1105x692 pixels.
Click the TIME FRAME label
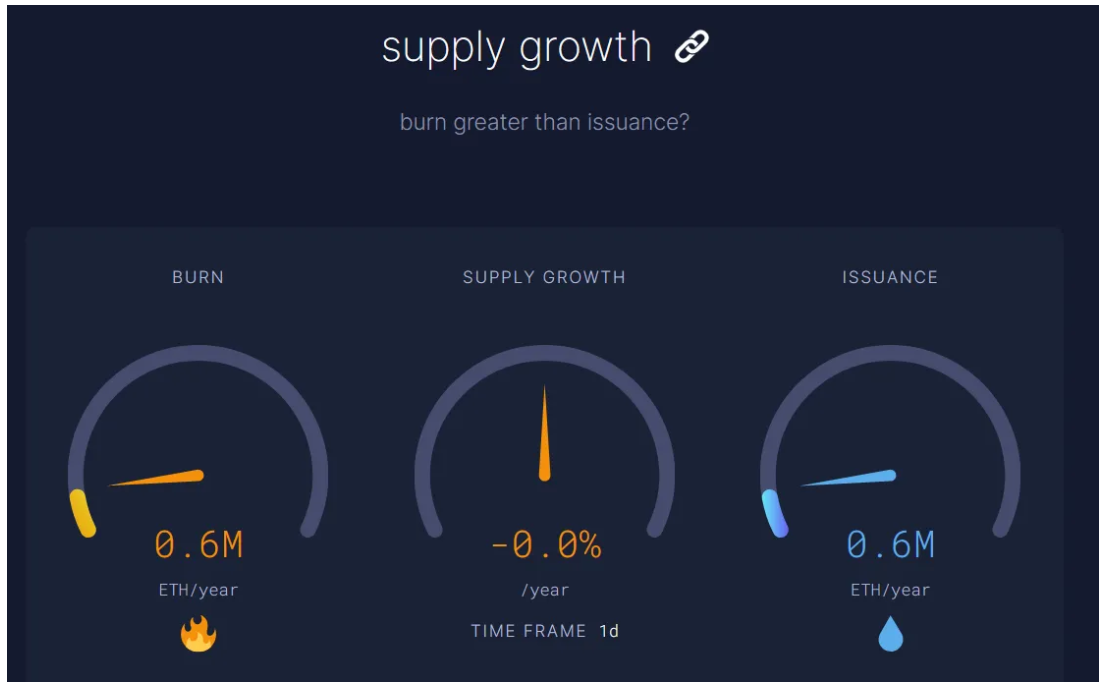tap(529, 631)
